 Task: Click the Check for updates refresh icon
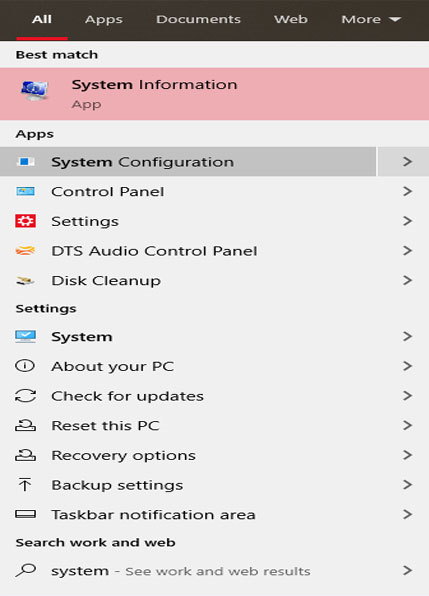pos(25,396)
